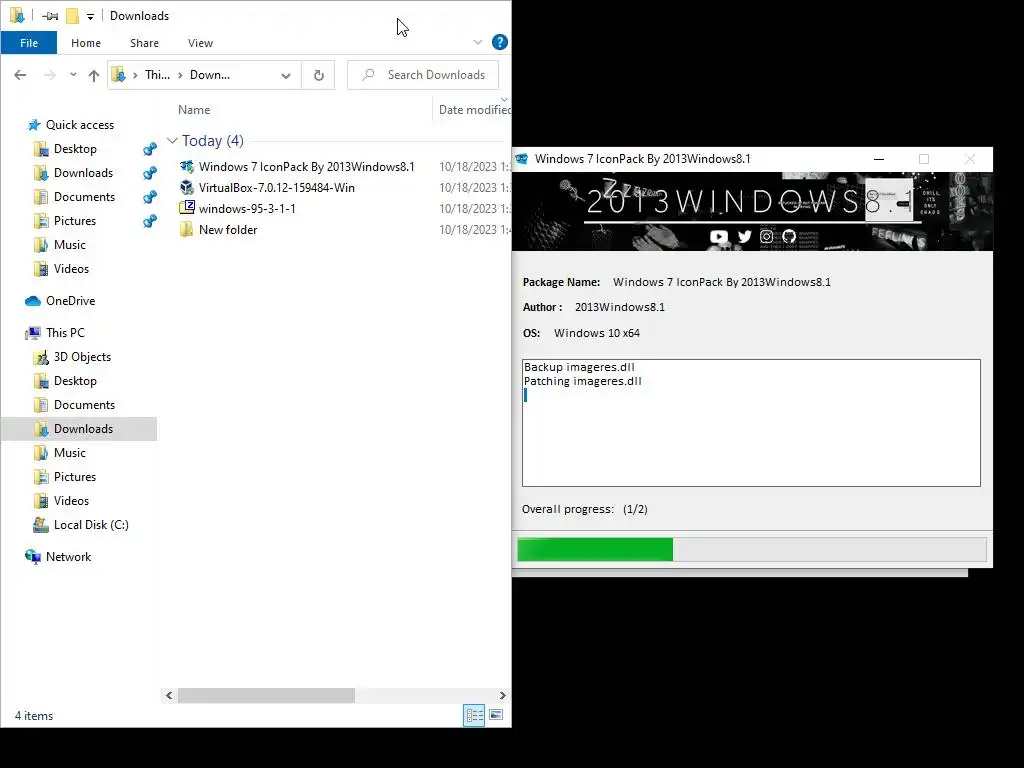Open the pinned Downloads under Quick access
This screenshot has height=768, width=1024.
coord(83,173)
